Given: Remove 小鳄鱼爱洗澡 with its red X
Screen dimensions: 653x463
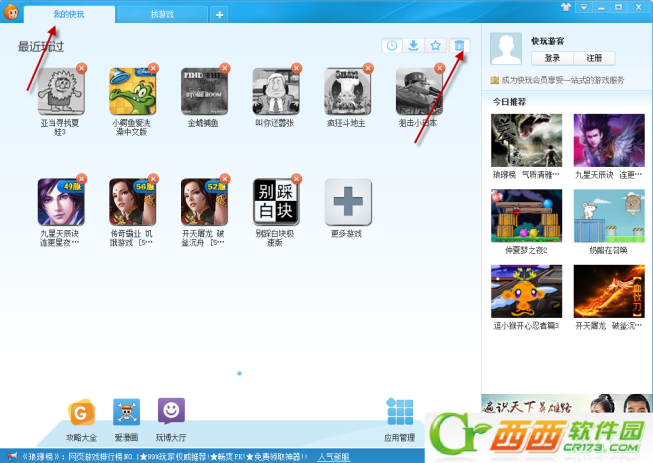Looking at the screenshot, I should tap(154, 68).
